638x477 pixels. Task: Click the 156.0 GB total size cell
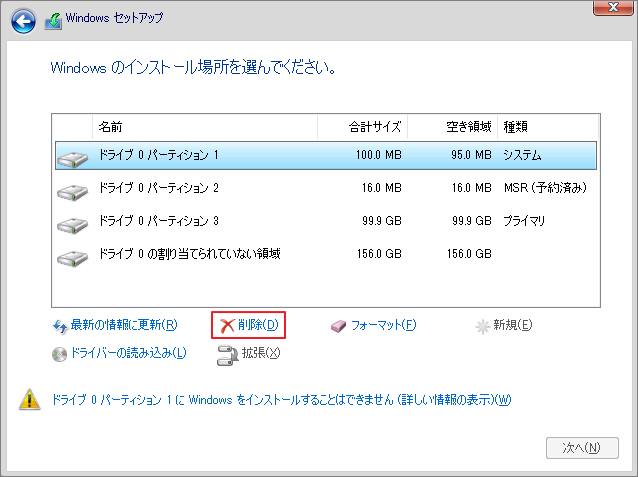[379, 254]
